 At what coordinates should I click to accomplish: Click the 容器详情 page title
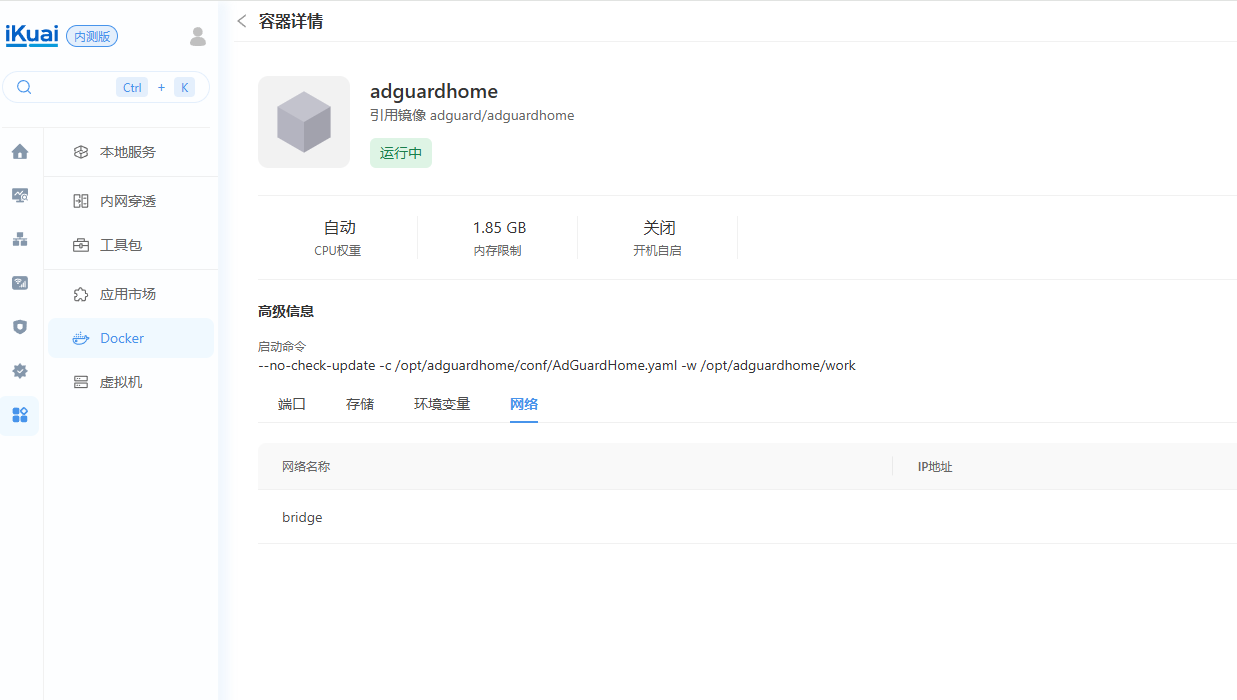point(291,21)
